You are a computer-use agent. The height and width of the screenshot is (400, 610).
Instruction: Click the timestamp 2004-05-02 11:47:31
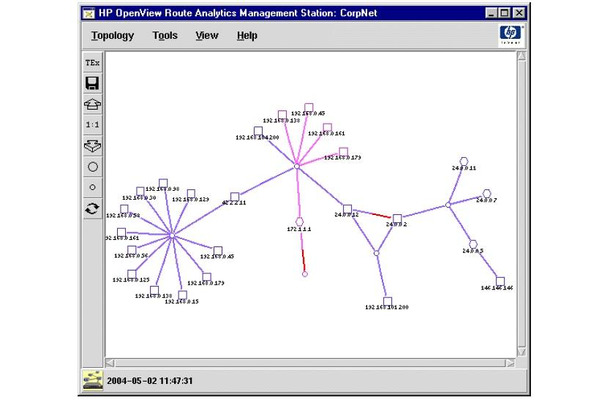[x=150, y=381]
